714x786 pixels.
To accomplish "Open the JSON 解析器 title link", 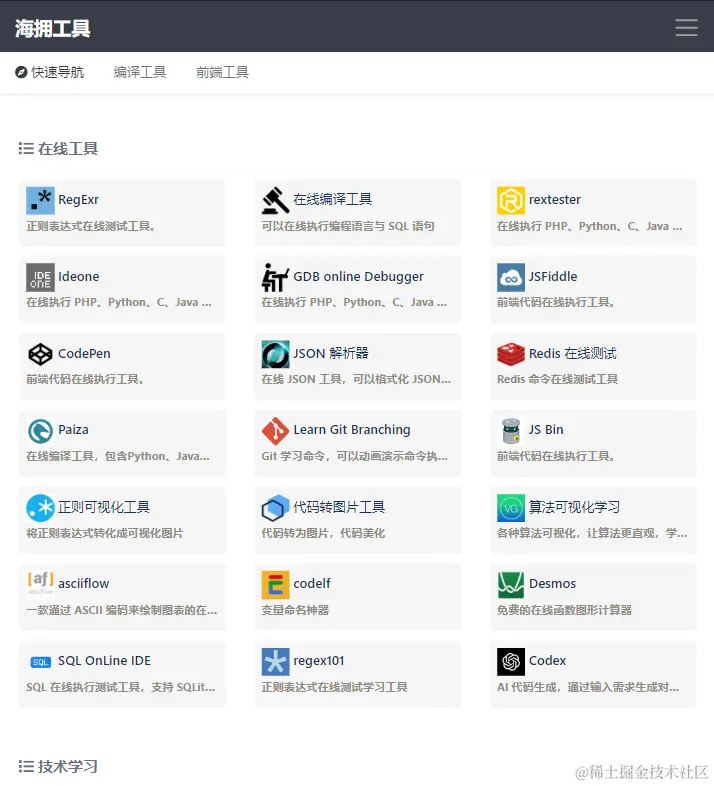I will click(331, 353).
